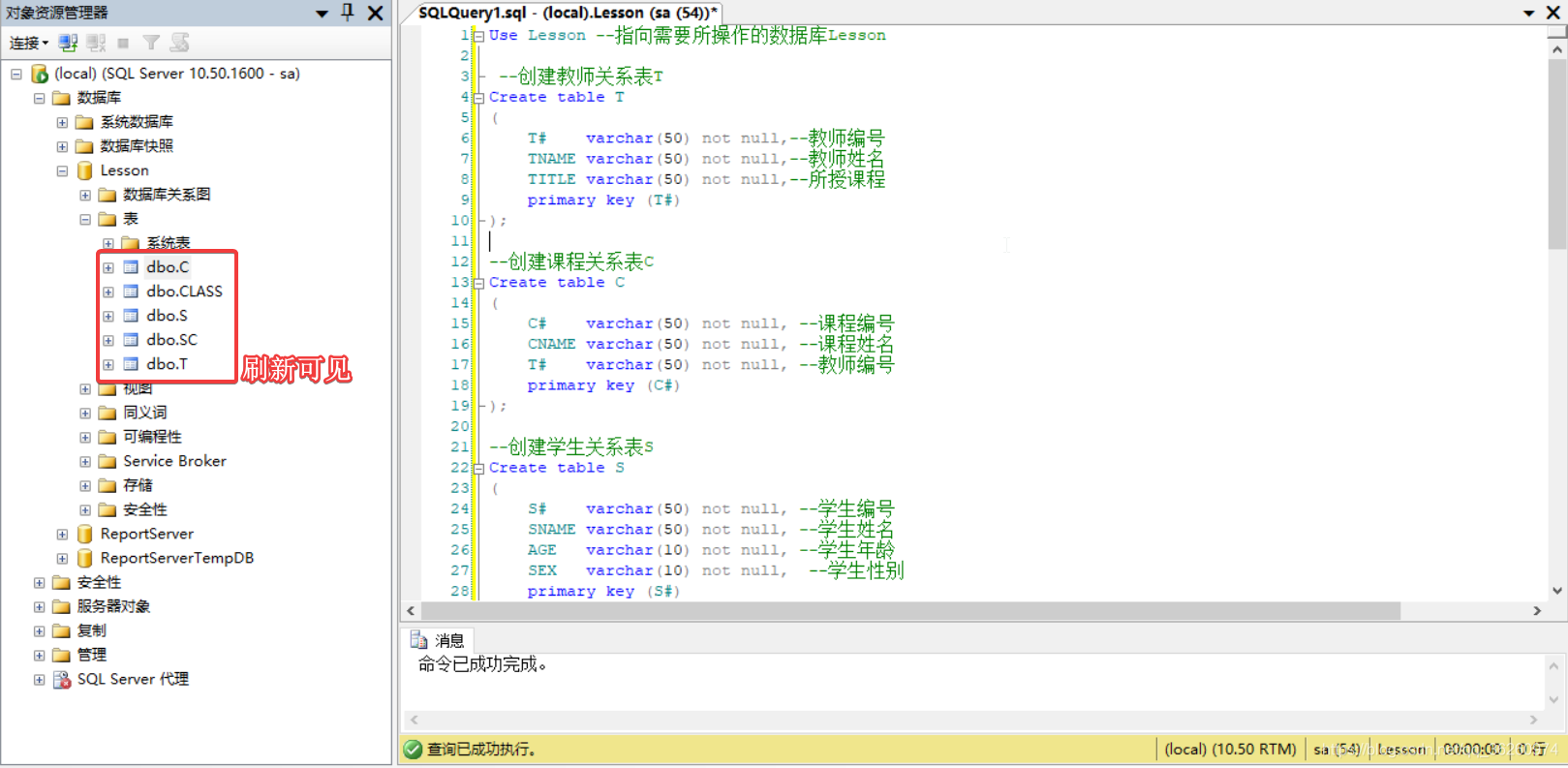
Task: Open the 消息 results tab
Action: pyautogui.click(x=438, y=640)
